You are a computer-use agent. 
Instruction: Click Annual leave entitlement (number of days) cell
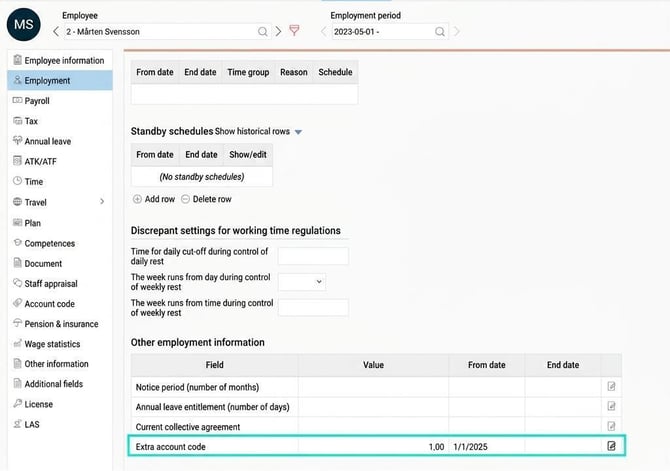tap(215, 407)
